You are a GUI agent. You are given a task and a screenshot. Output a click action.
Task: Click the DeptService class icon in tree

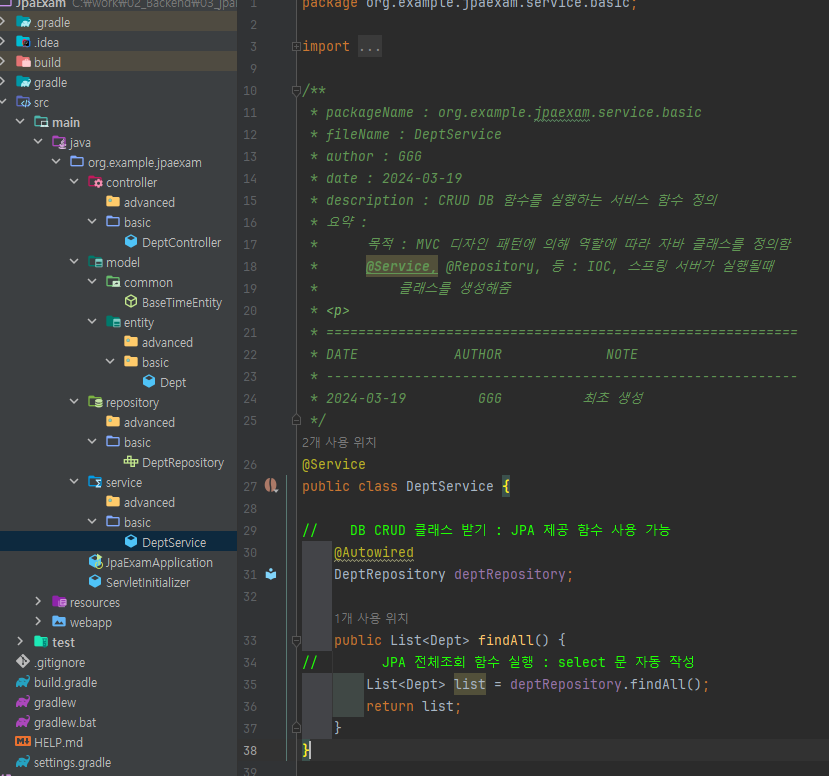click(x=131, y=542)
